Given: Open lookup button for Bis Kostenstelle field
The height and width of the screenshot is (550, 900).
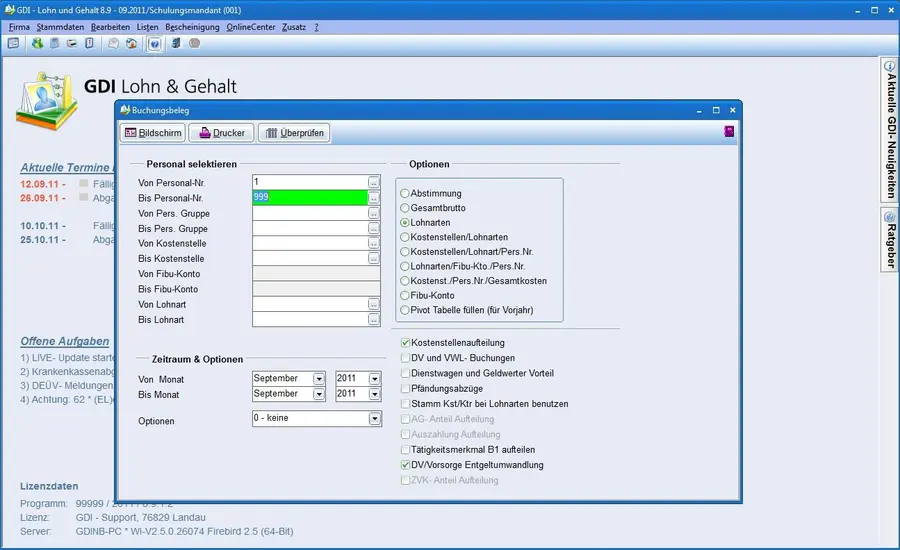Looking at the screenshot, I should 374,258.
